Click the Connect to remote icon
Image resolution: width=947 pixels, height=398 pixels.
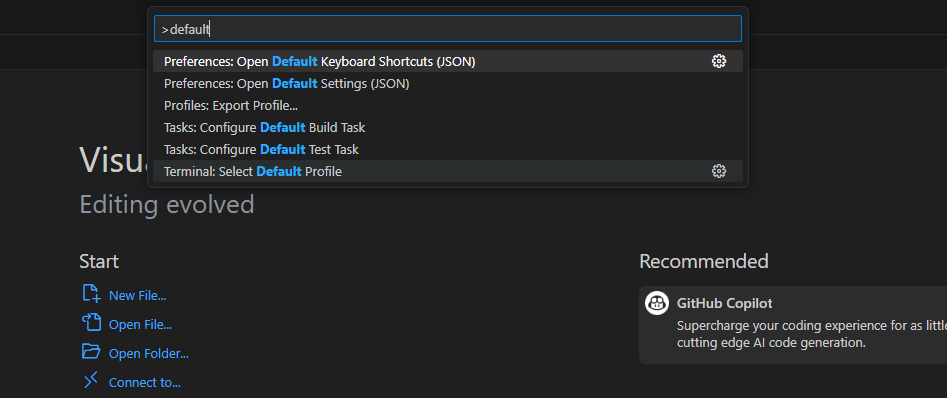tap(91, 380)
